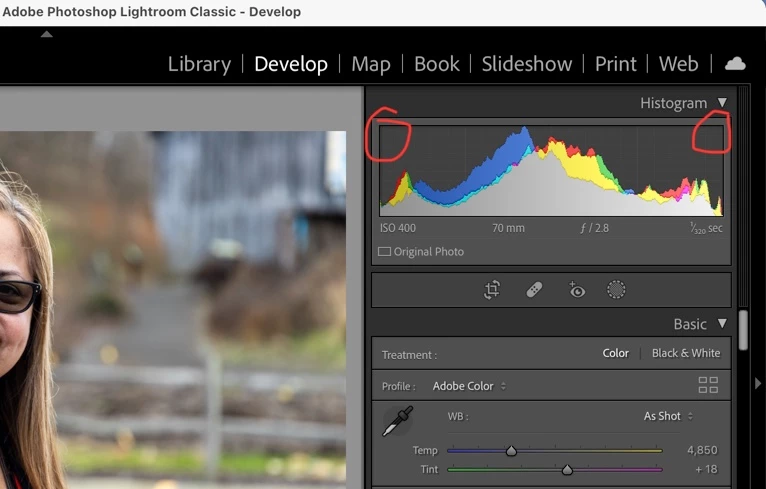This screenshot has width=766, height=489.
Task: Open the As Shot white balance dropdown
Action: pos(668,416)
